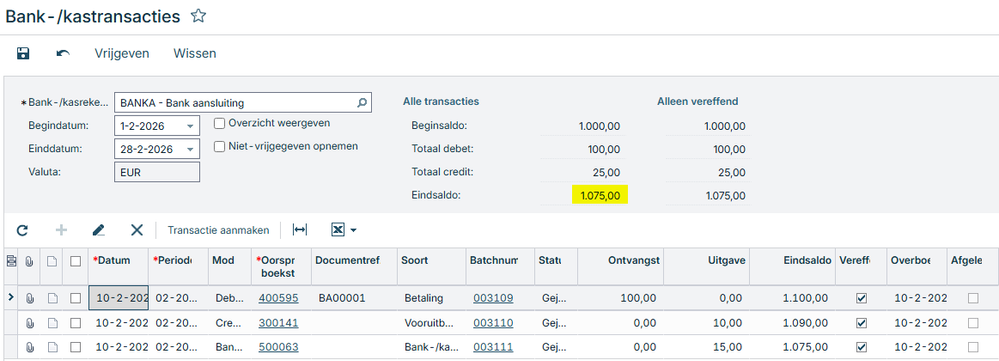
Task: Open source document link 400595
Action: click(278, 298)
